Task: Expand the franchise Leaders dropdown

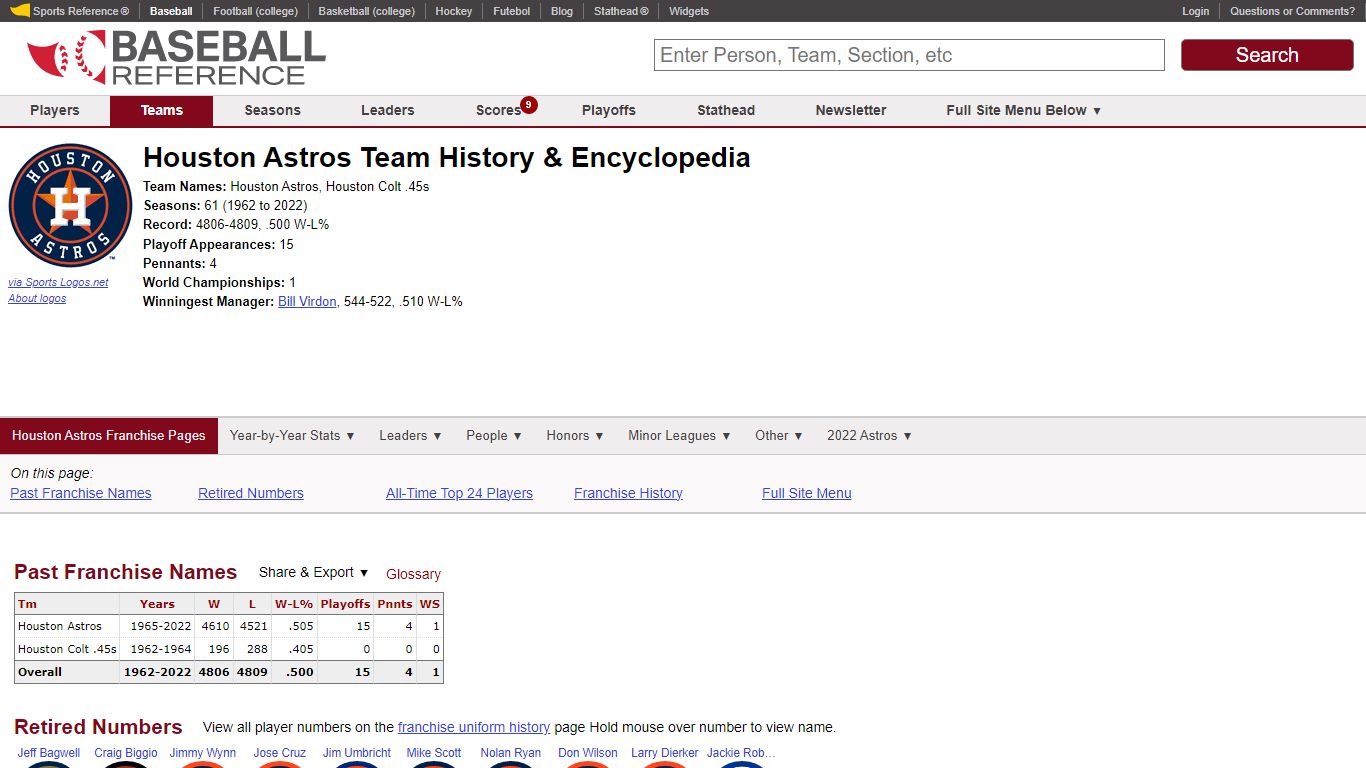Action: point(410,435)
